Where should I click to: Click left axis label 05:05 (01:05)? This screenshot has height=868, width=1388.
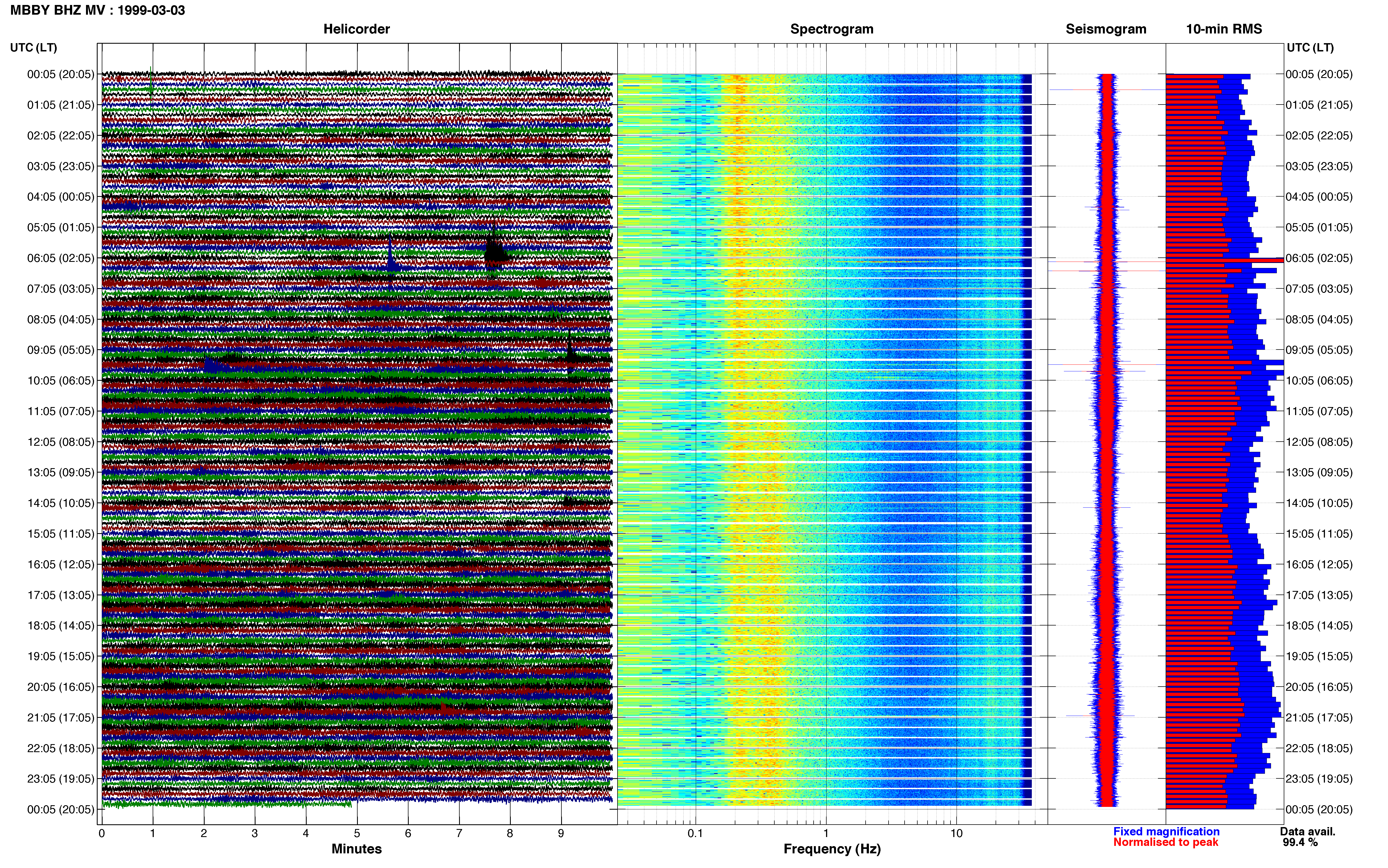61,227
